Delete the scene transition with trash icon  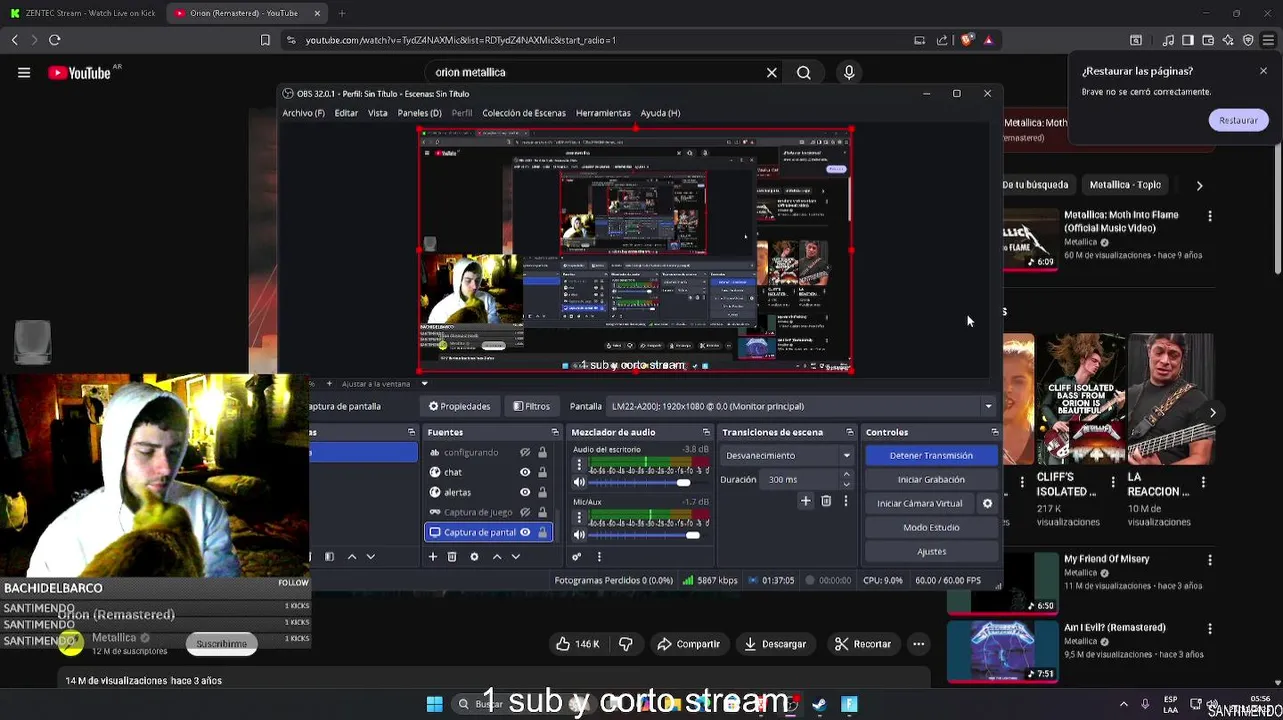coord(826,501)
